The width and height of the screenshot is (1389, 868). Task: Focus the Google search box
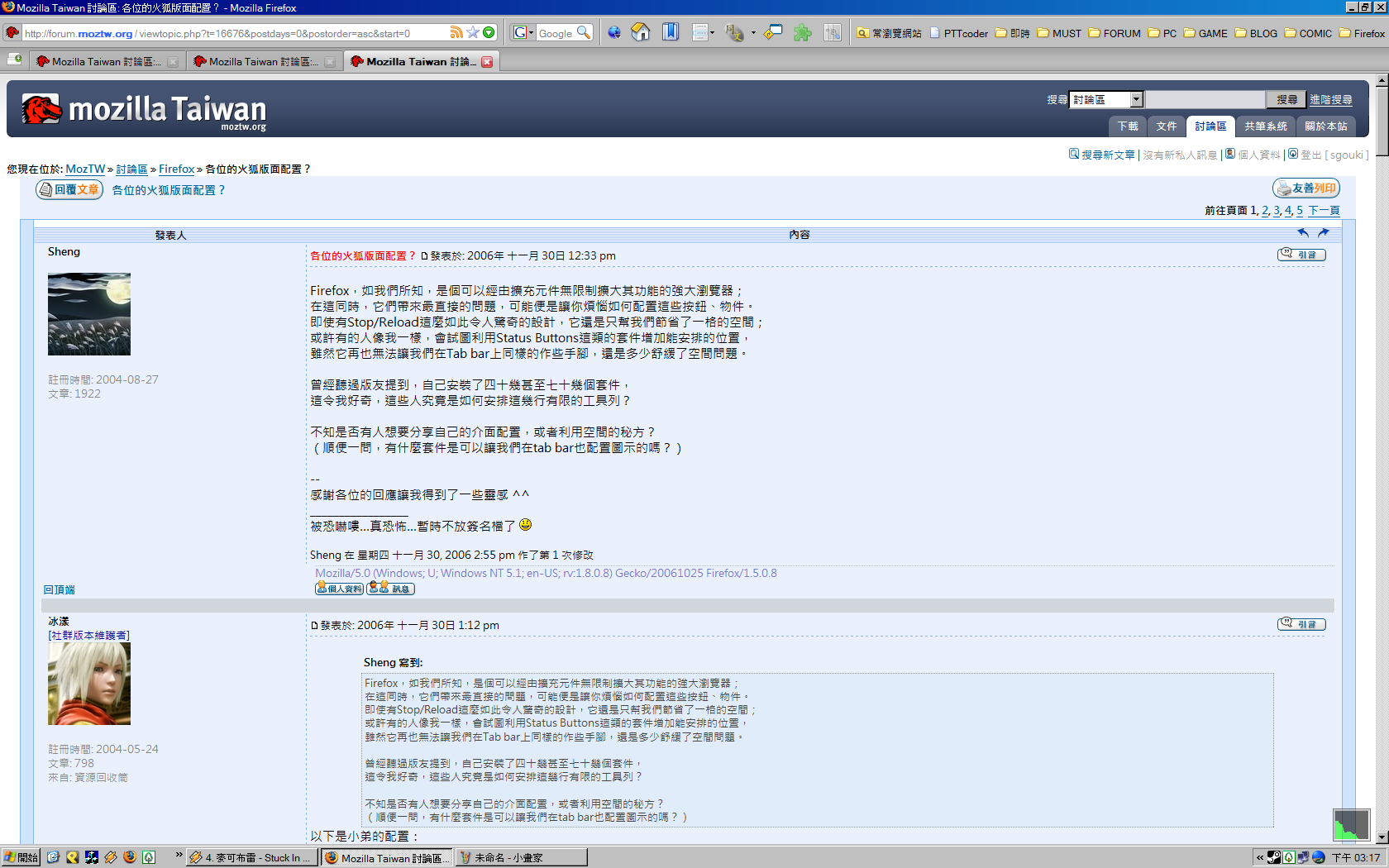coord(556,34)
